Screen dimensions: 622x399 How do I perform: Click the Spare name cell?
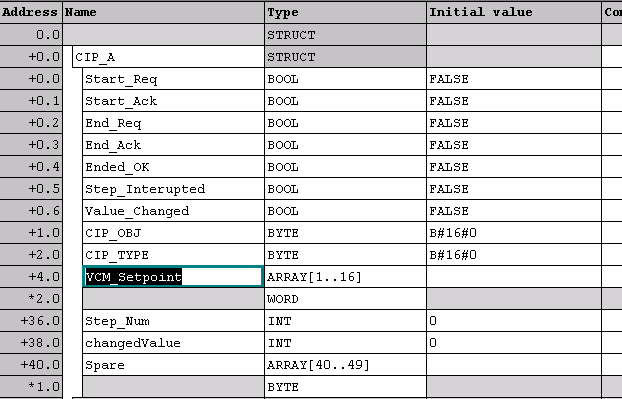tap(174, 364)
